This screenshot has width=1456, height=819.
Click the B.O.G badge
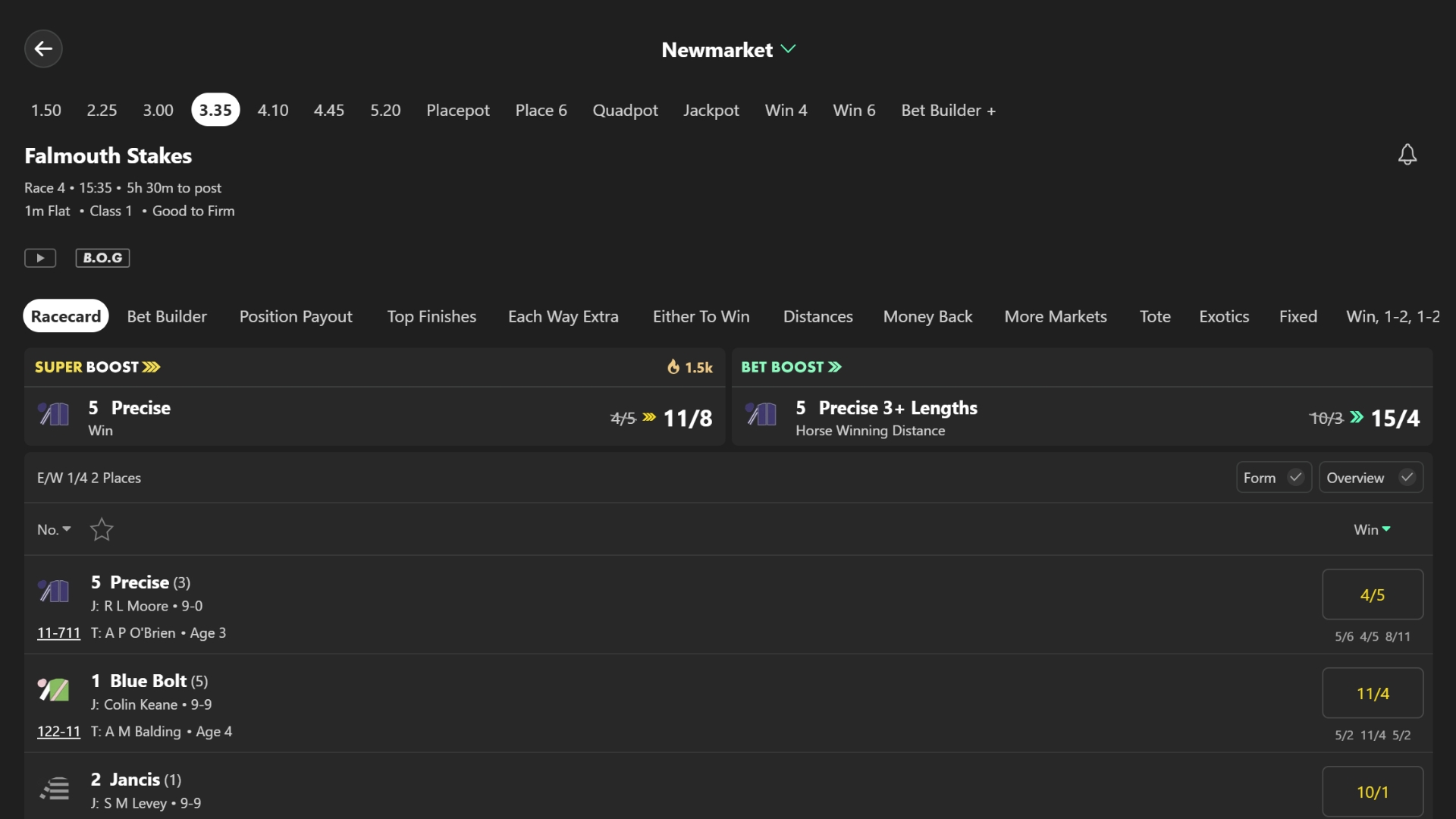point(102,258)
